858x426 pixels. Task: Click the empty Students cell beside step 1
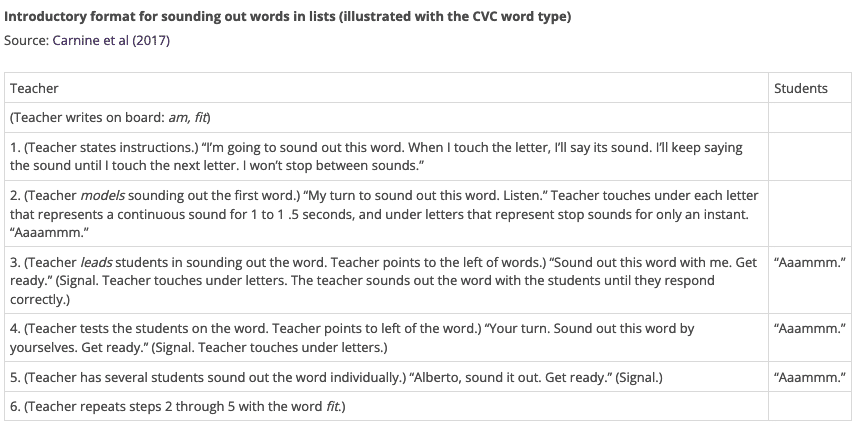(x=811, y=156)
